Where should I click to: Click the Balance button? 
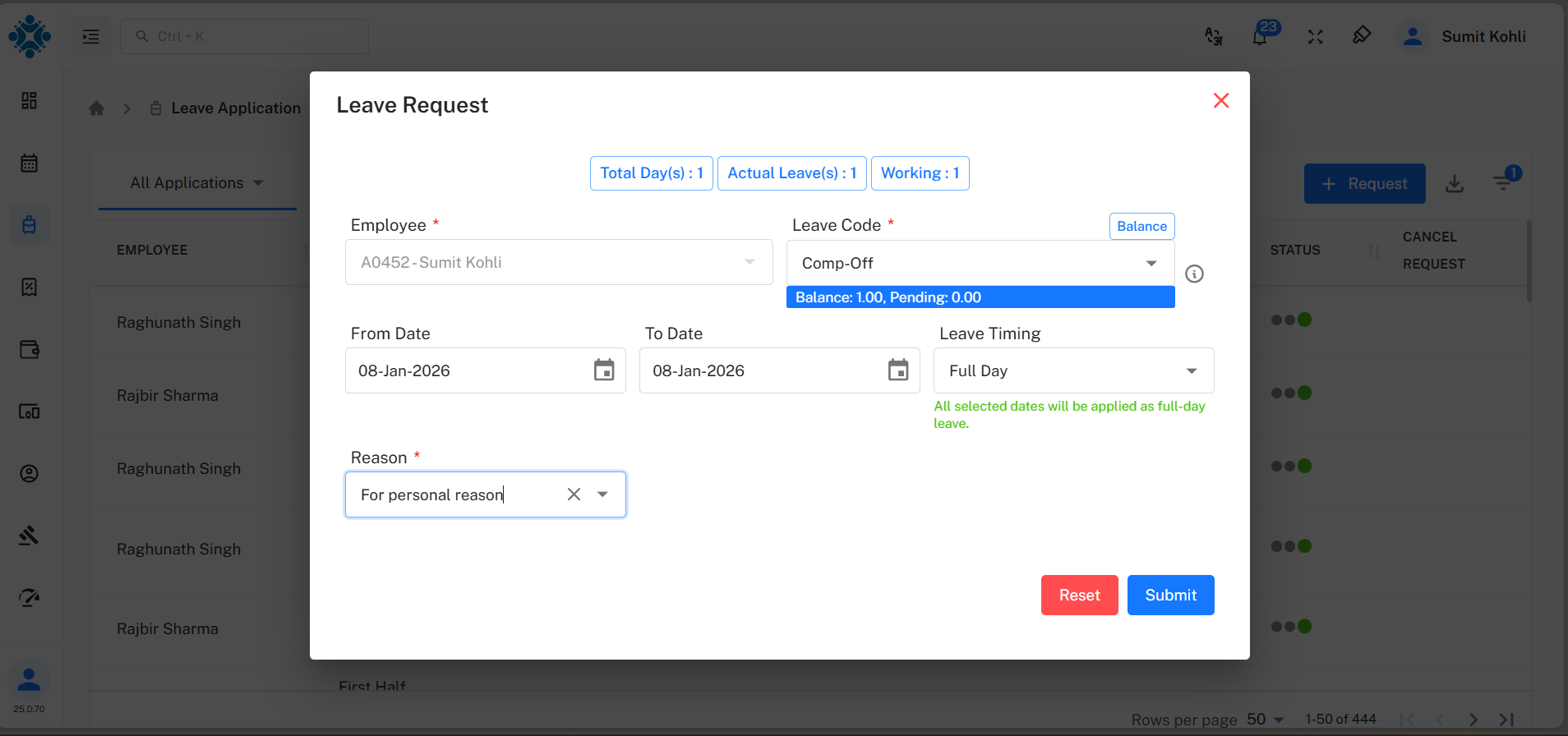click(x=1141, y=227)
